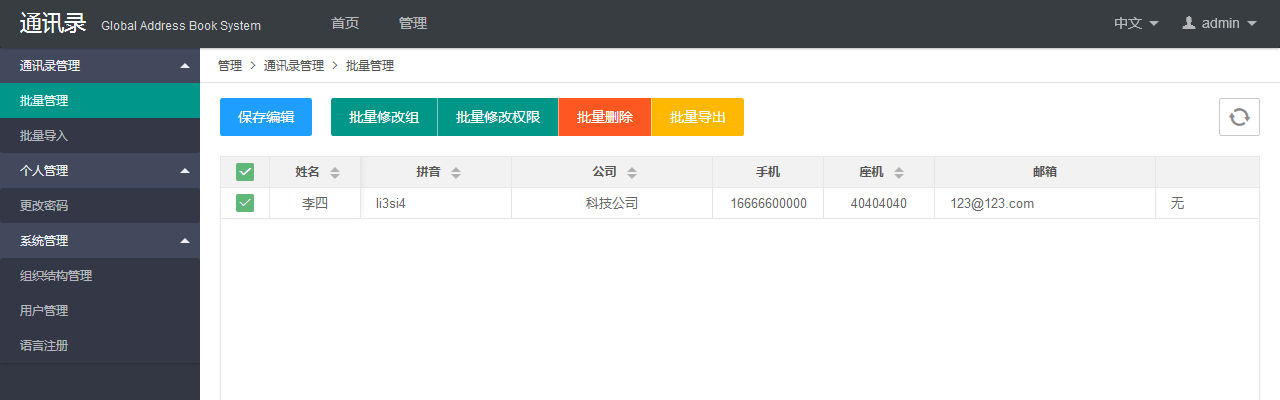
Task: Click the 批量导出 button
Action: 698,117
